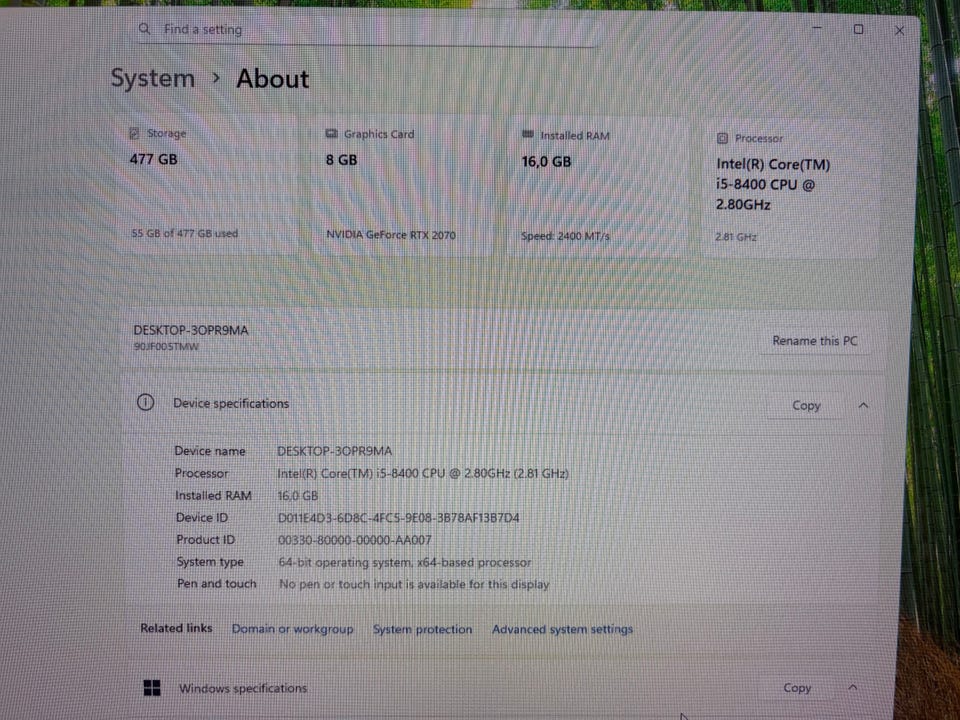Select the Speed: 2400 MT/s text

[565, 236]
